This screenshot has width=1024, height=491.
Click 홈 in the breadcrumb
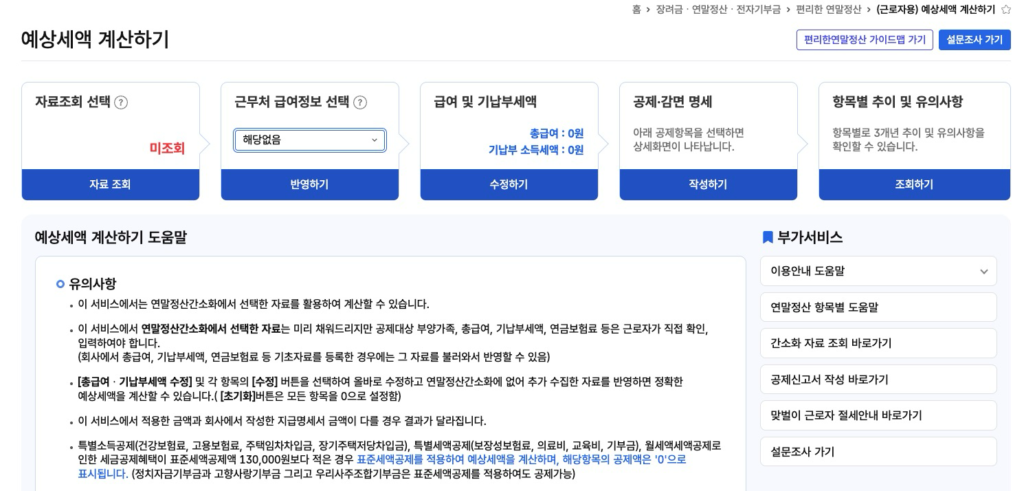pyautogui.click(x=636, y=9)
